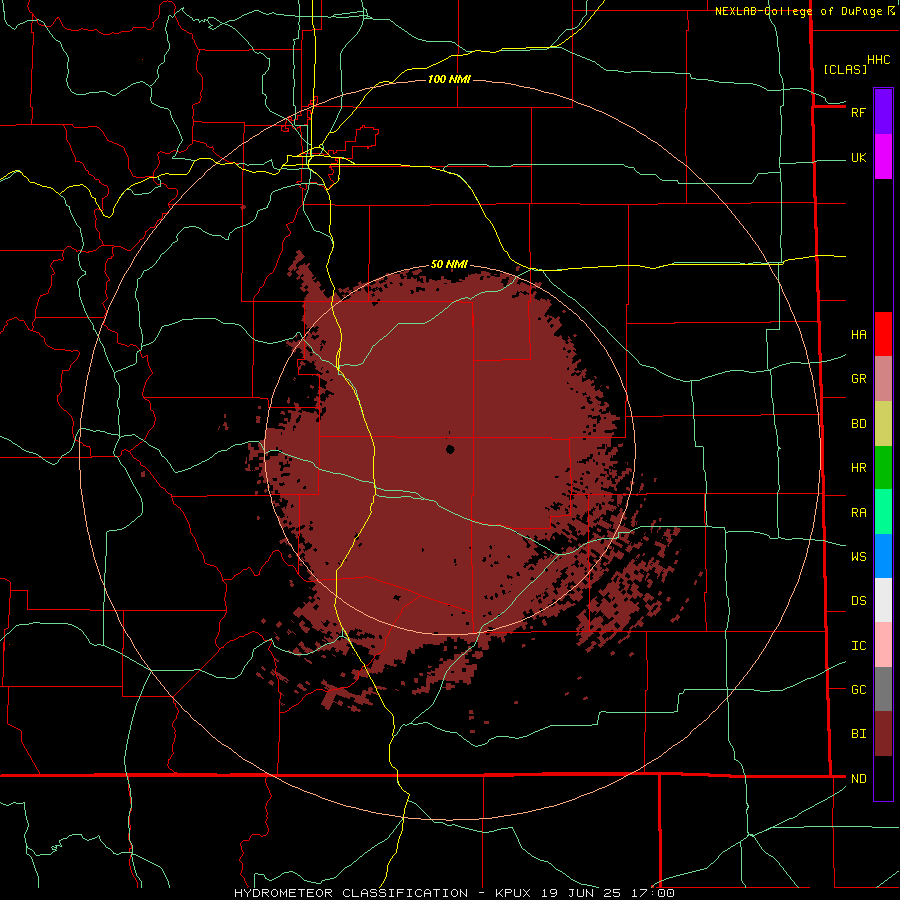The height and width of the screenshot is (900, 900).
Task: Click the 50 NMI range ring label
Action: coord(449,264)
